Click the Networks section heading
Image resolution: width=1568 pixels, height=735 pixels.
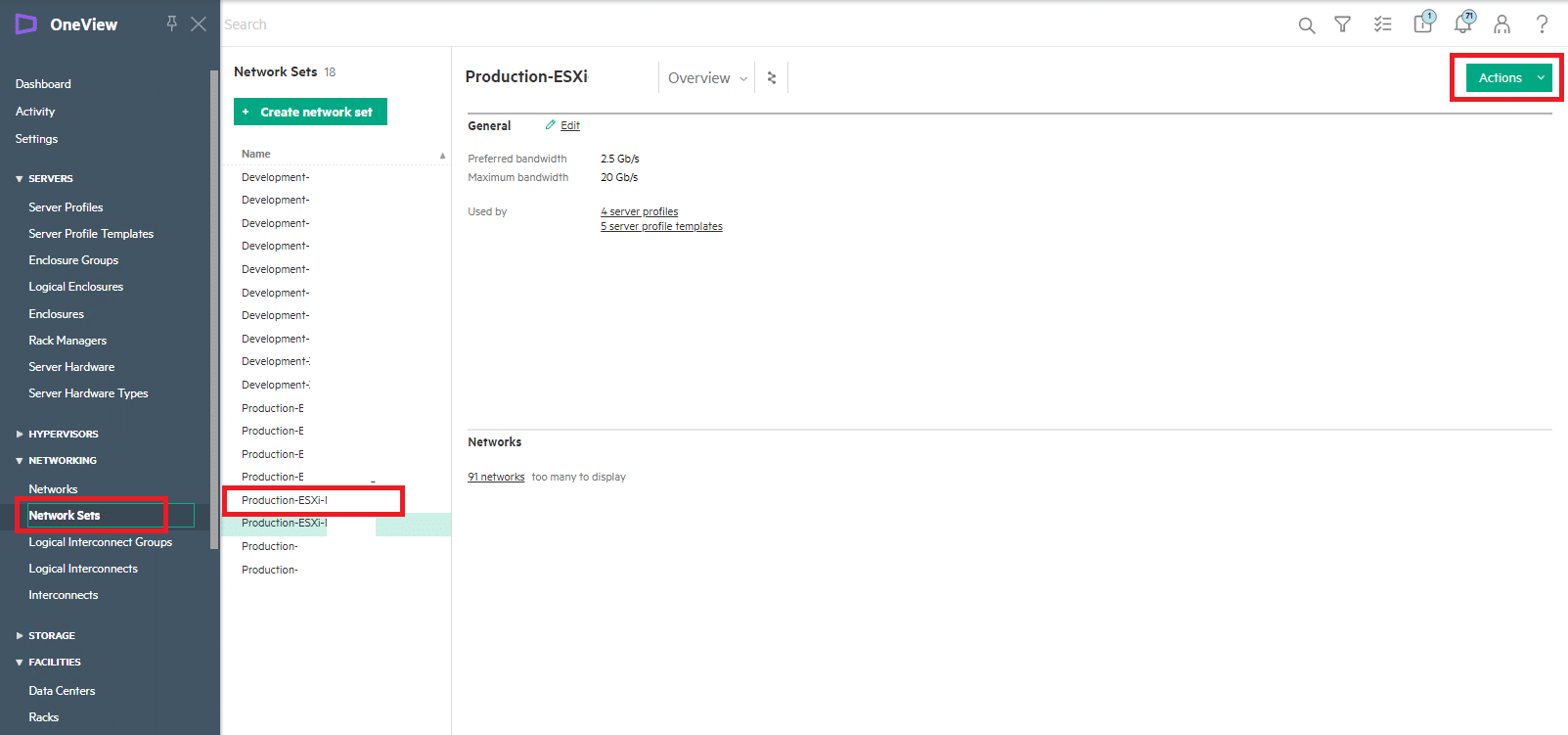tap(494, 442)
